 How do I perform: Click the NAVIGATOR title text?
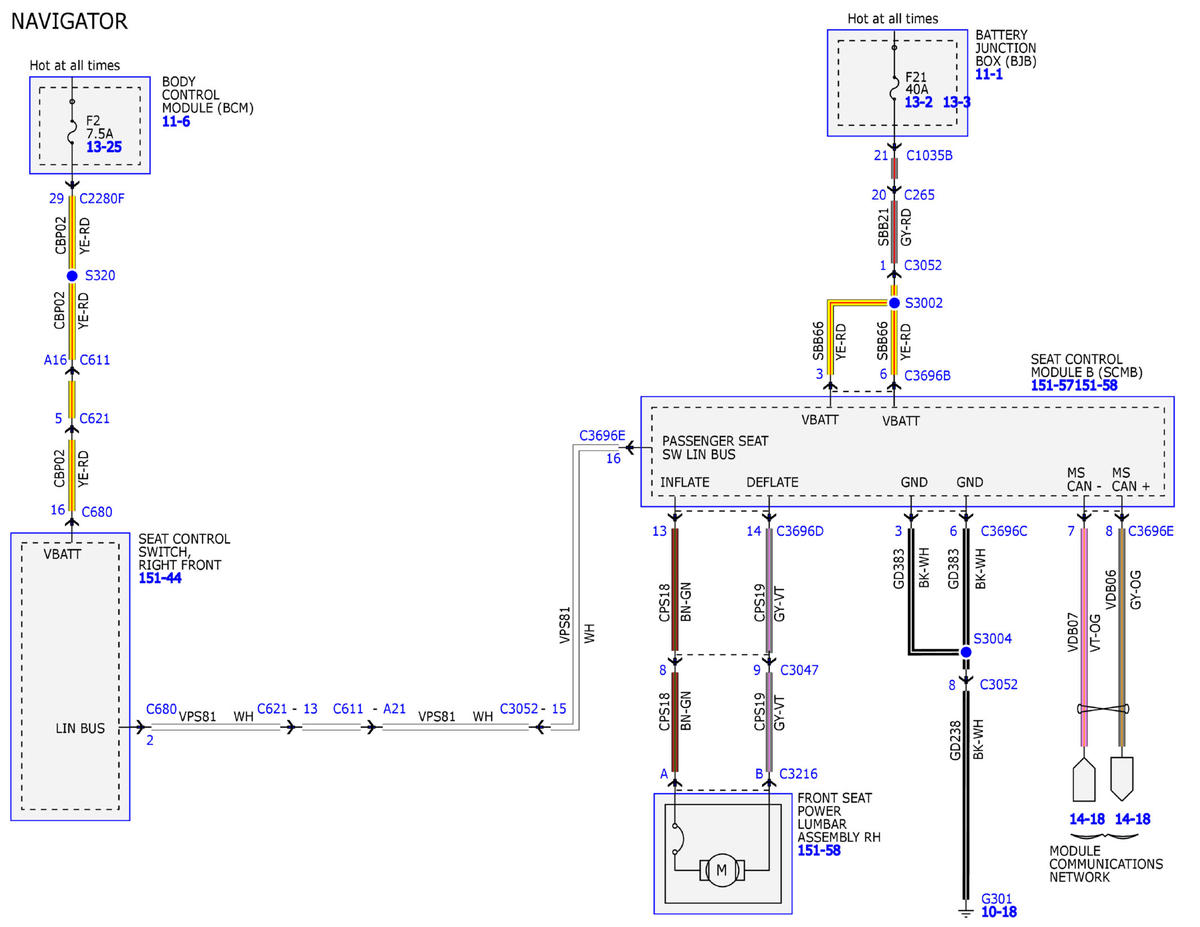(x=69, y=20)
